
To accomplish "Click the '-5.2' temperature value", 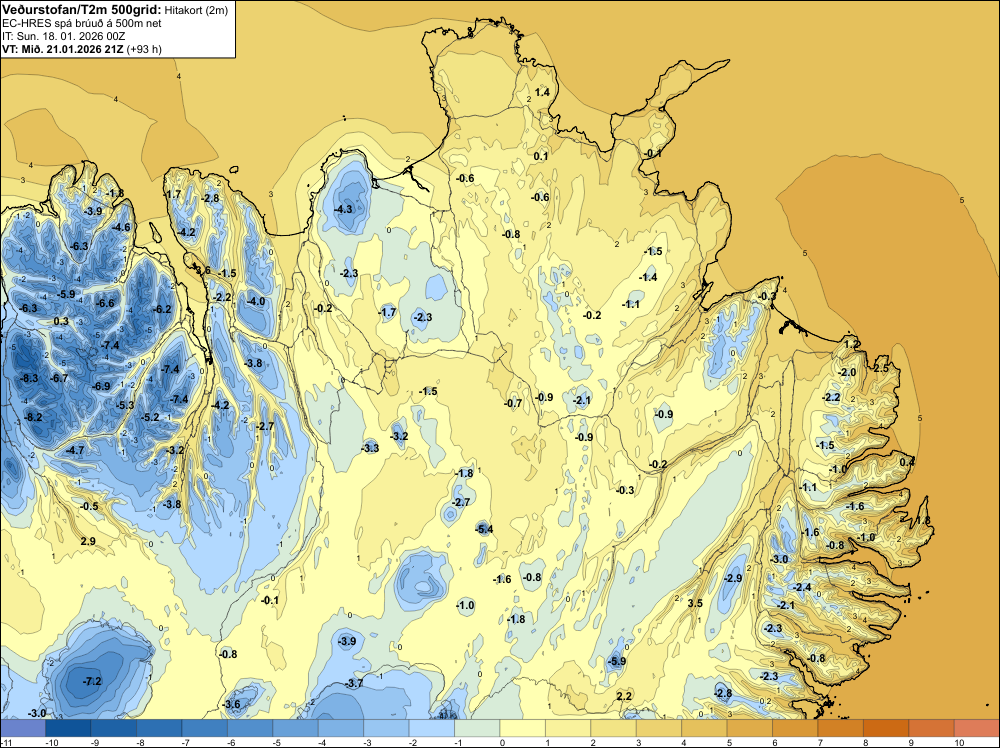I will (x=150, y=418).
